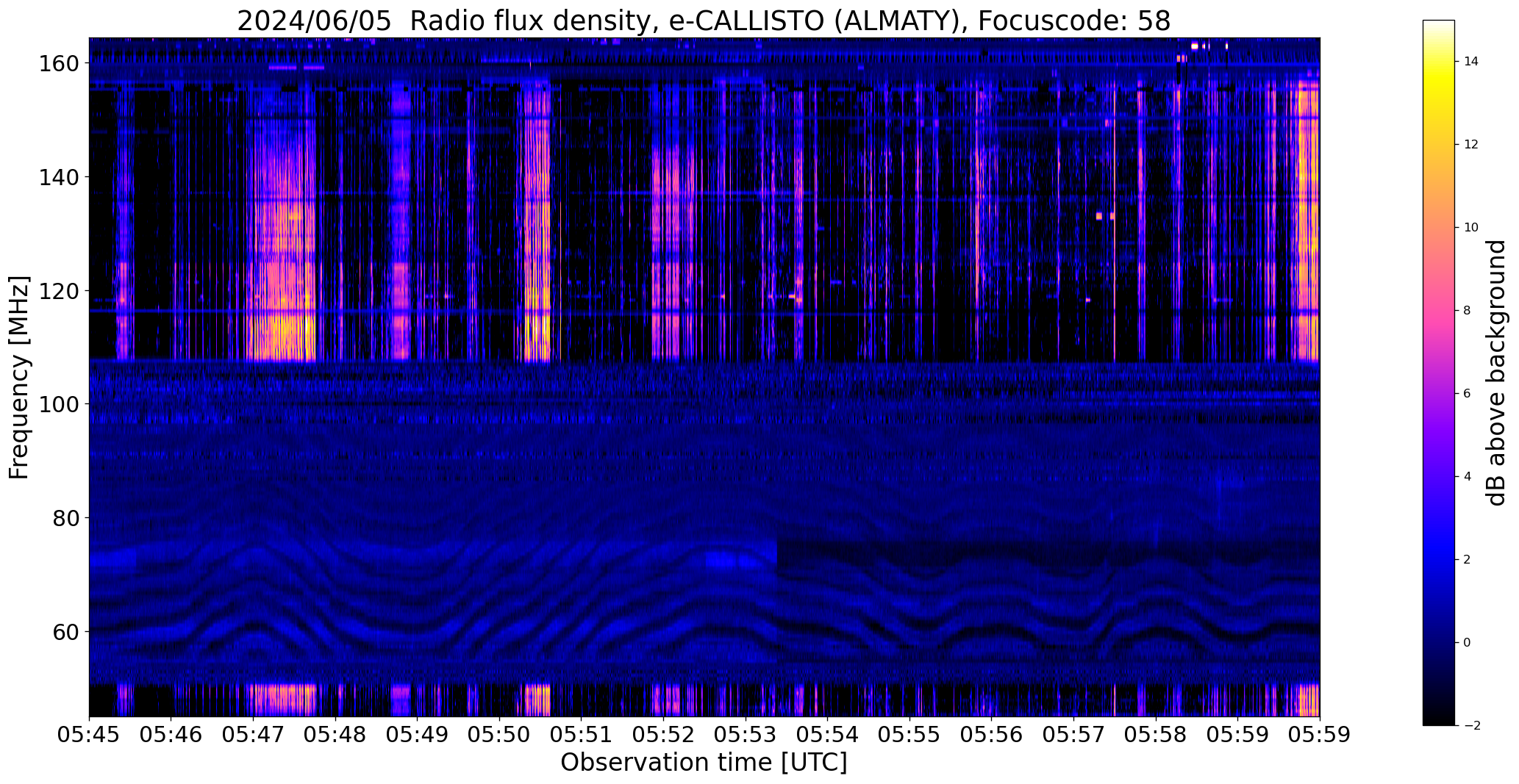Screen dimensions: 1519x784
Task: Click the blue region of the colorbar near 2 dB
Action: coord(1438,560)
